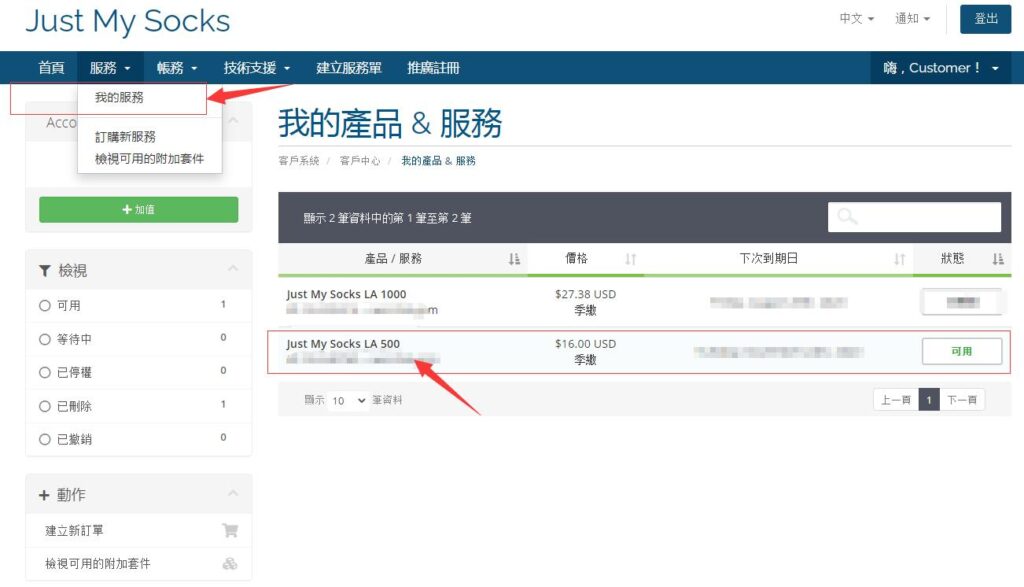
Task: Click the 登出 logout button
Action: click(x=985, y=19)
